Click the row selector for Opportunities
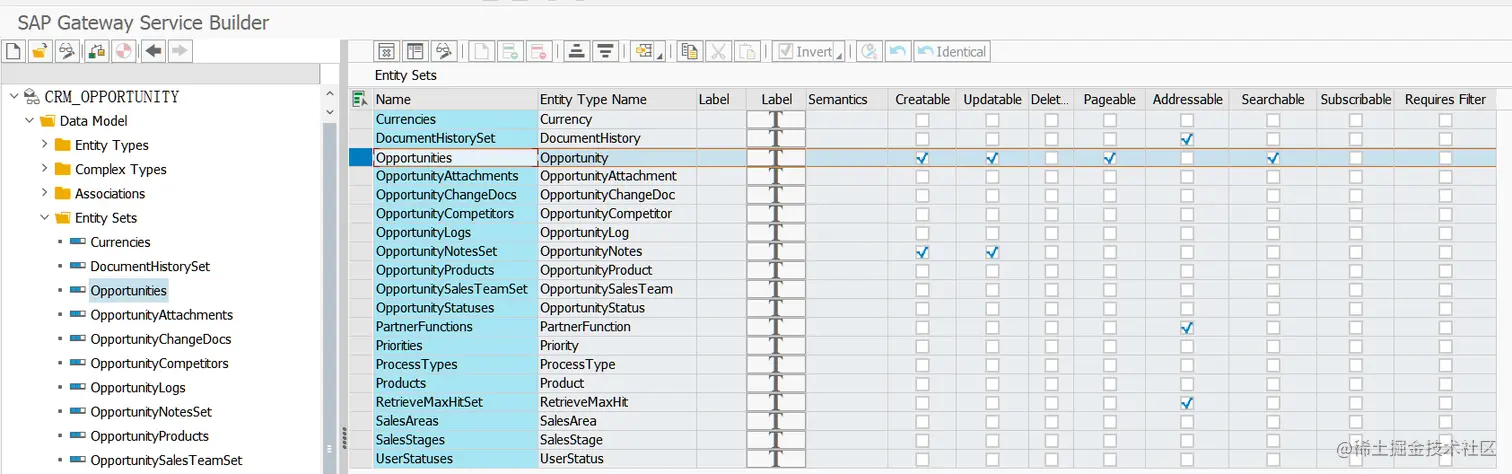This screenshot has height=474, width=1512. click(360, 158)
